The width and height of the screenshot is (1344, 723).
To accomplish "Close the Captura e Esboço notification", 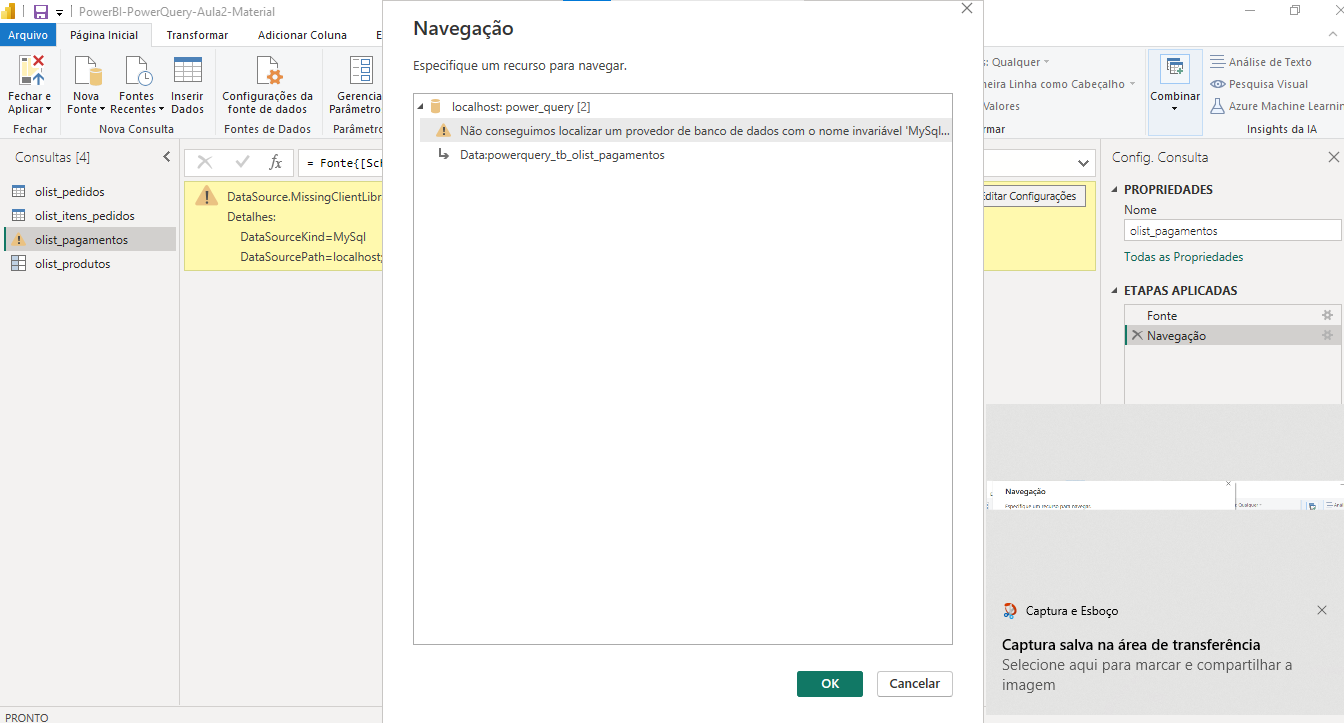I will 1322,610.
